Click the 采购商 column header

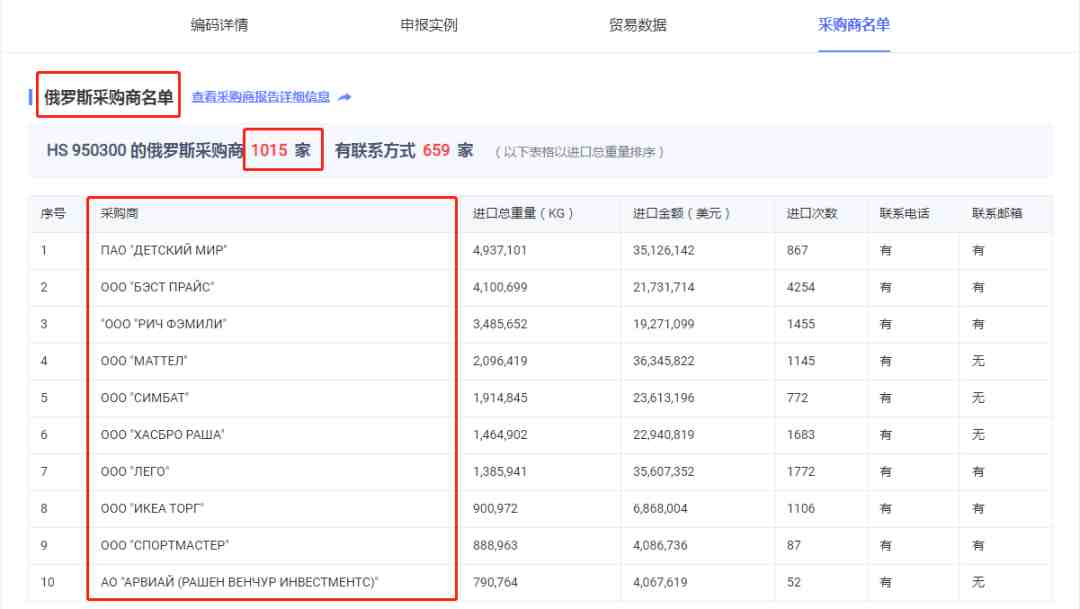pos(119,214)
